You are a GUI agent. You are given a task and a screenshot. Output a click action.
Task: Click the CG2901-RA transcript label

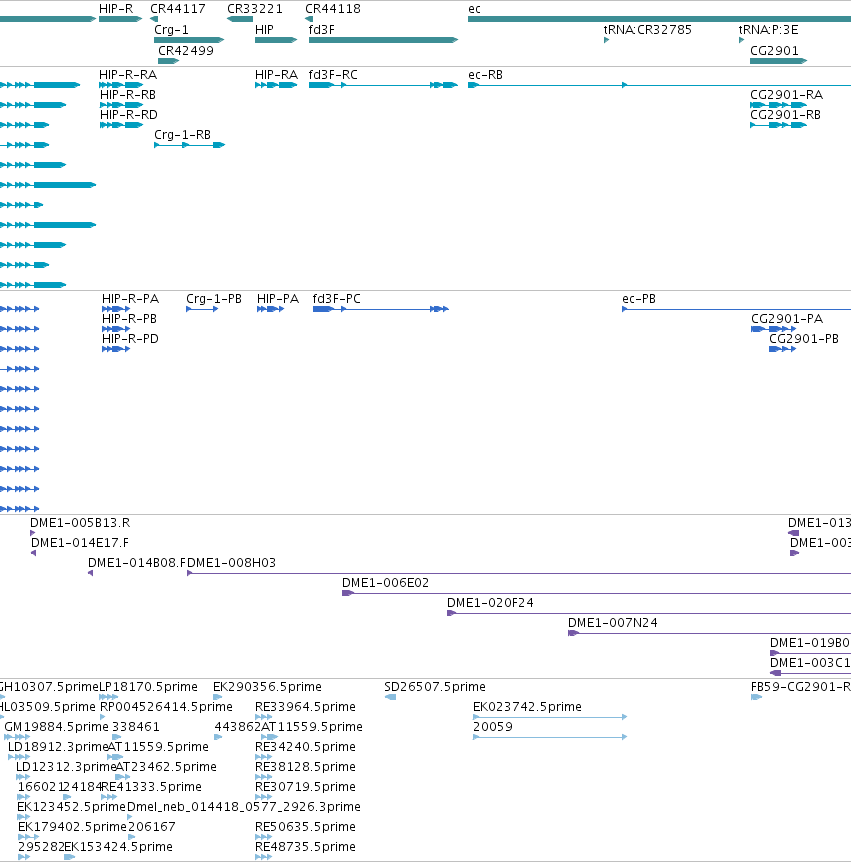click(787, 95)
